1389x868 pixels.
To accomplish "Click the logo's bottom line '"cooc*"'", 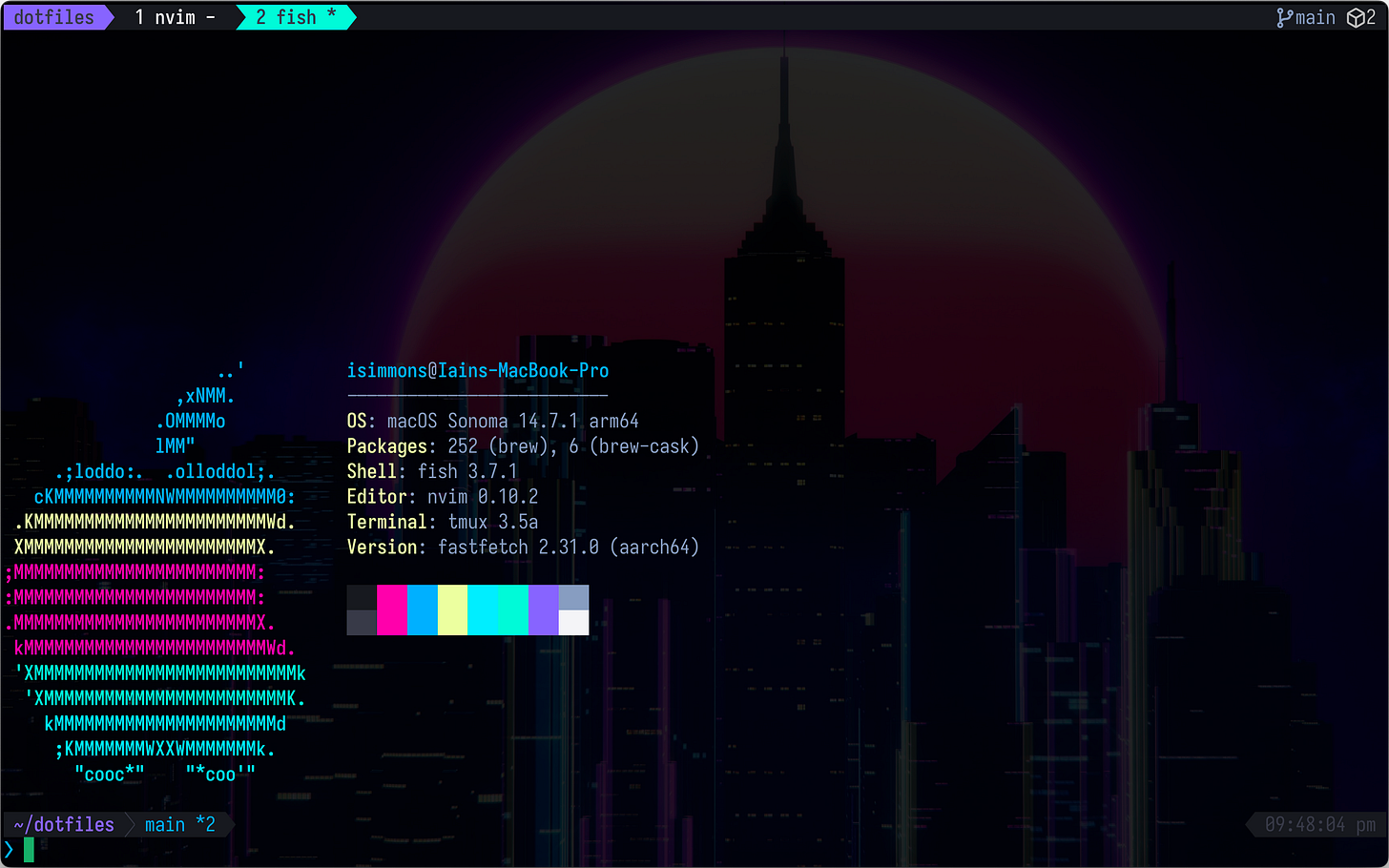I will point(110,774).
